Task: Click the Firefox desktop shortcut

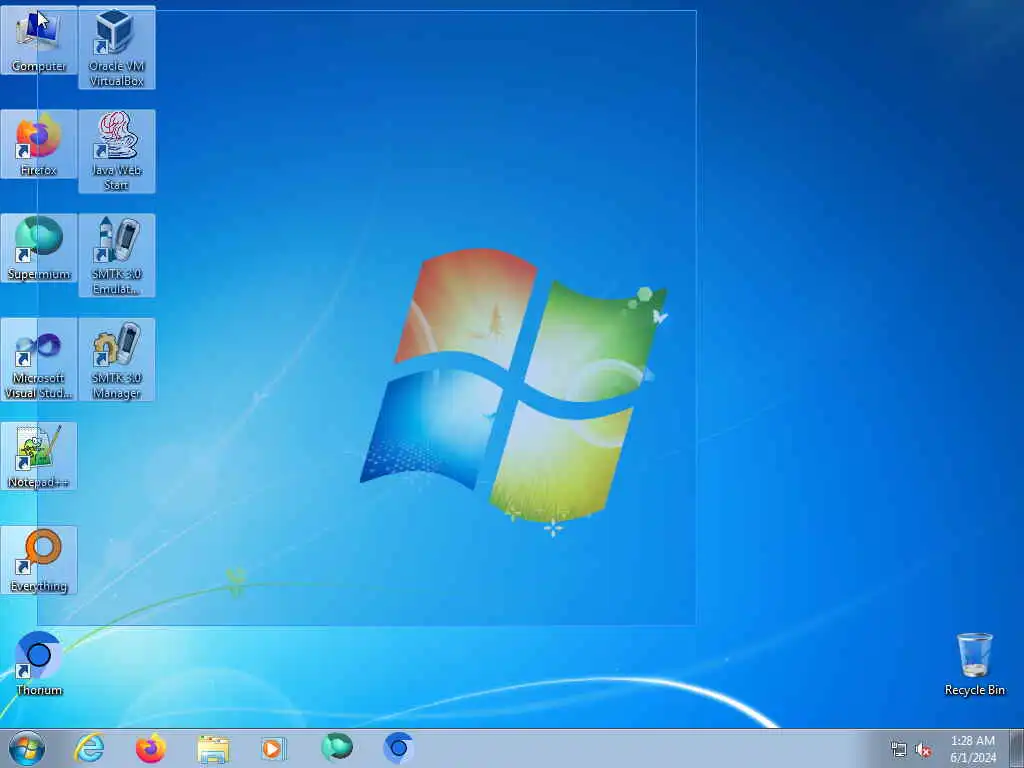Action: click(x=39, y=144)
